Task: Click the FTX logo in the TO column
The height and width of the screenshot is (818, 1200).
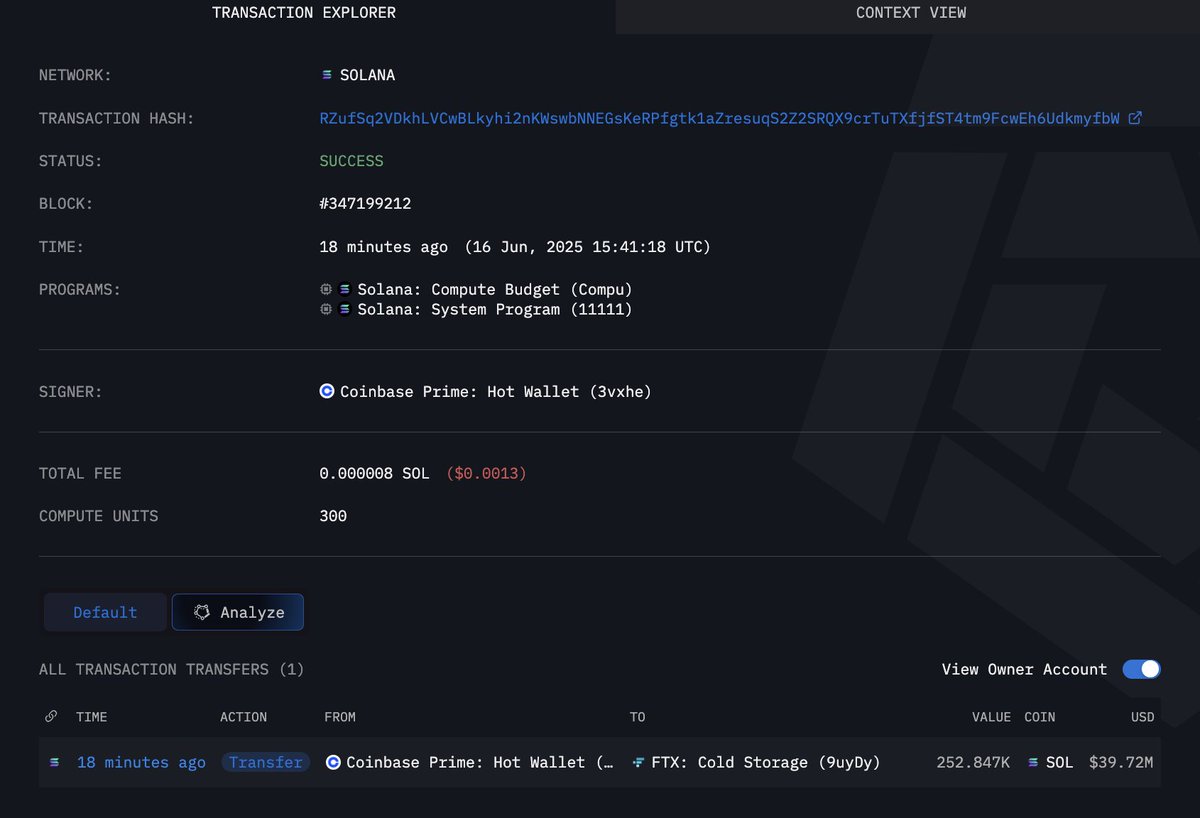Action: point(638,762)
